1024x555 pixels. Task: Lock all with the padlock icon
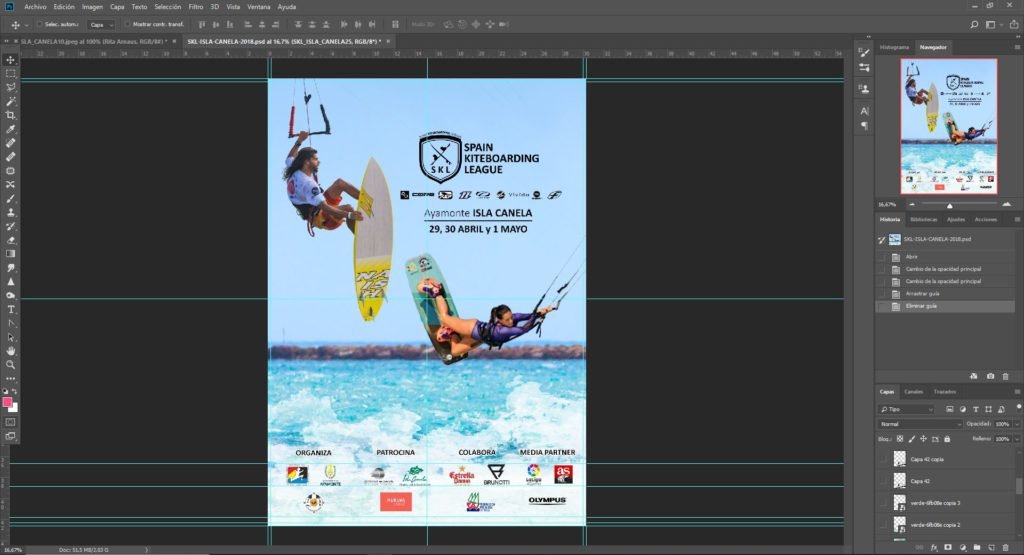click(947, 439)
